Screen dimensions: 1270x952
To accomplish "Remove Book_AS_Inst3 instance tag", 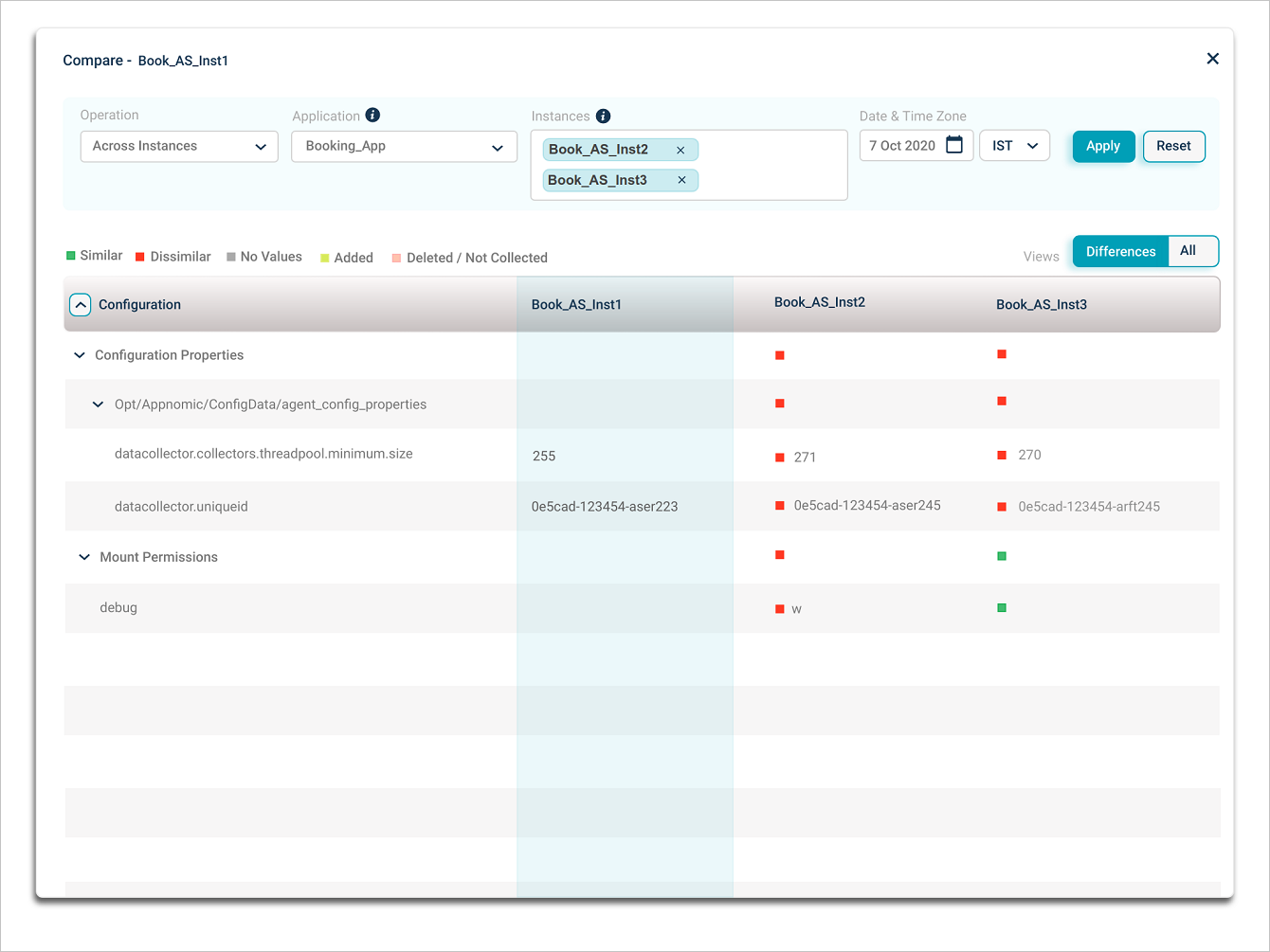I will click(681, 180).
